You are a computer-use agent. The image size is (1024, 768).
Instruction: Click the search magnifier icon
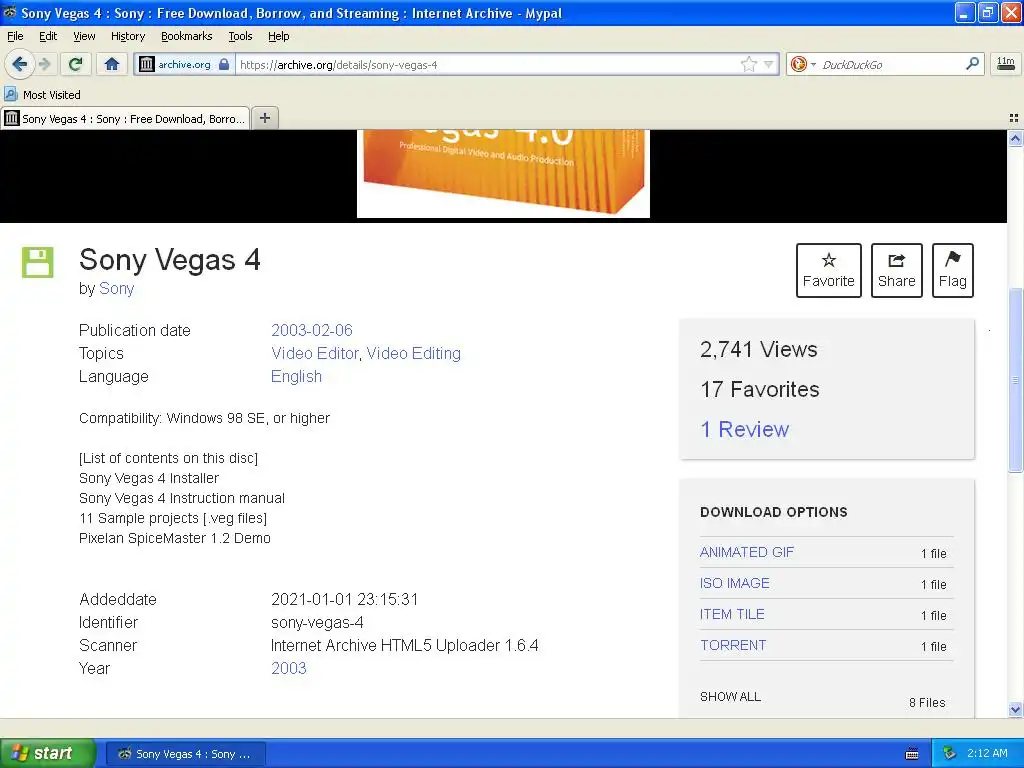972,63
